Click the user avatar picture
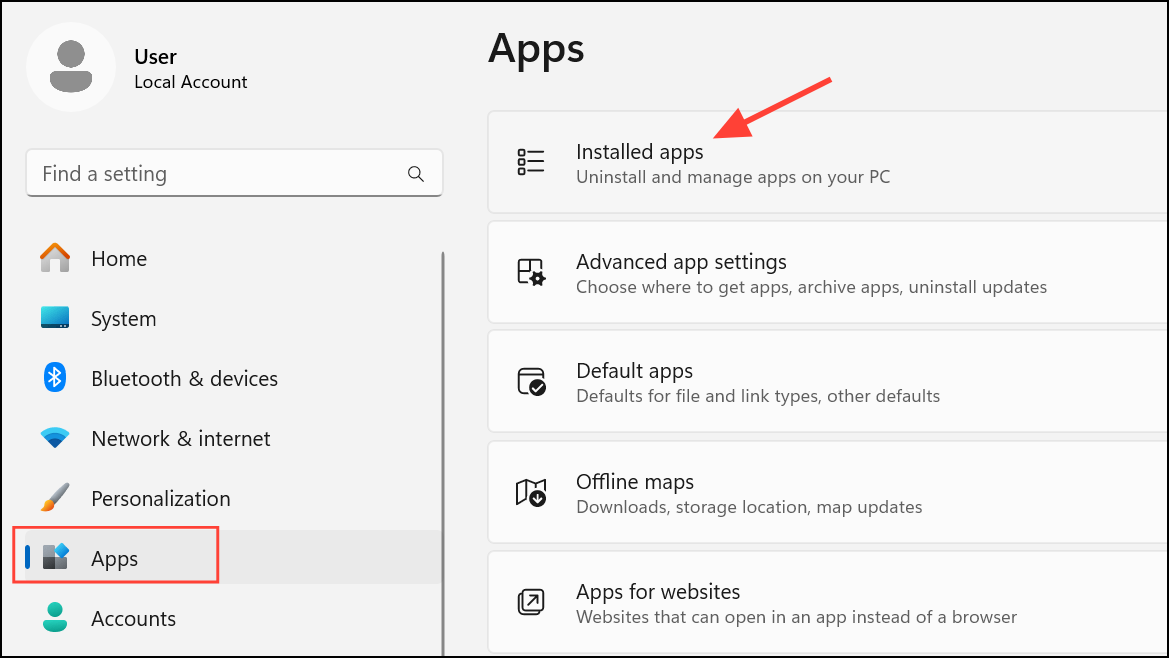 [71, 66]
